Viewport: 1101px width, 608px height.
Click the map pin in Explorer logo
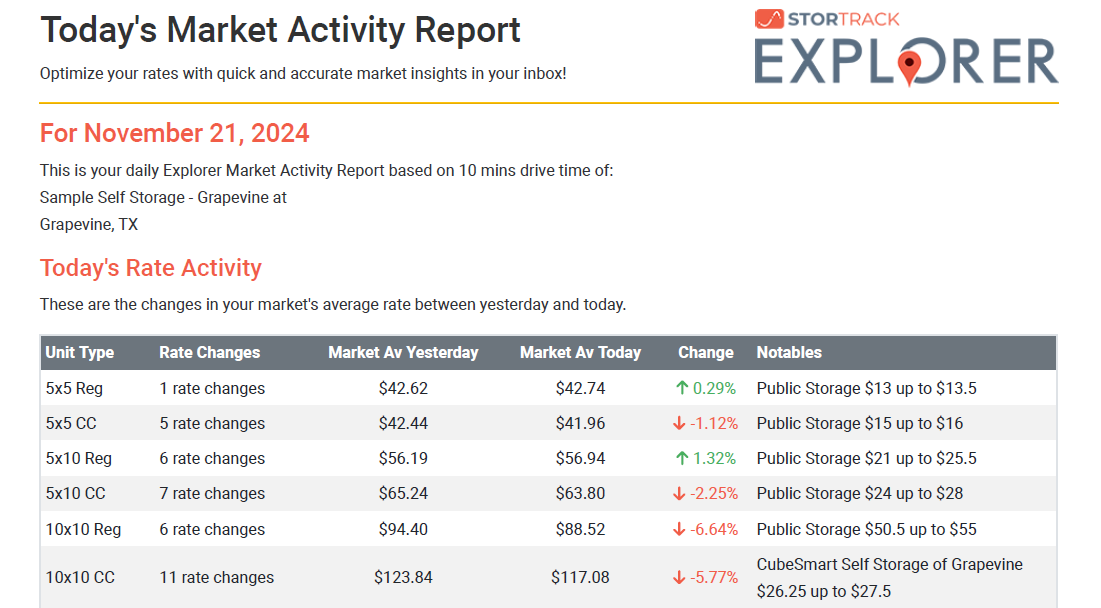[909, 67]
